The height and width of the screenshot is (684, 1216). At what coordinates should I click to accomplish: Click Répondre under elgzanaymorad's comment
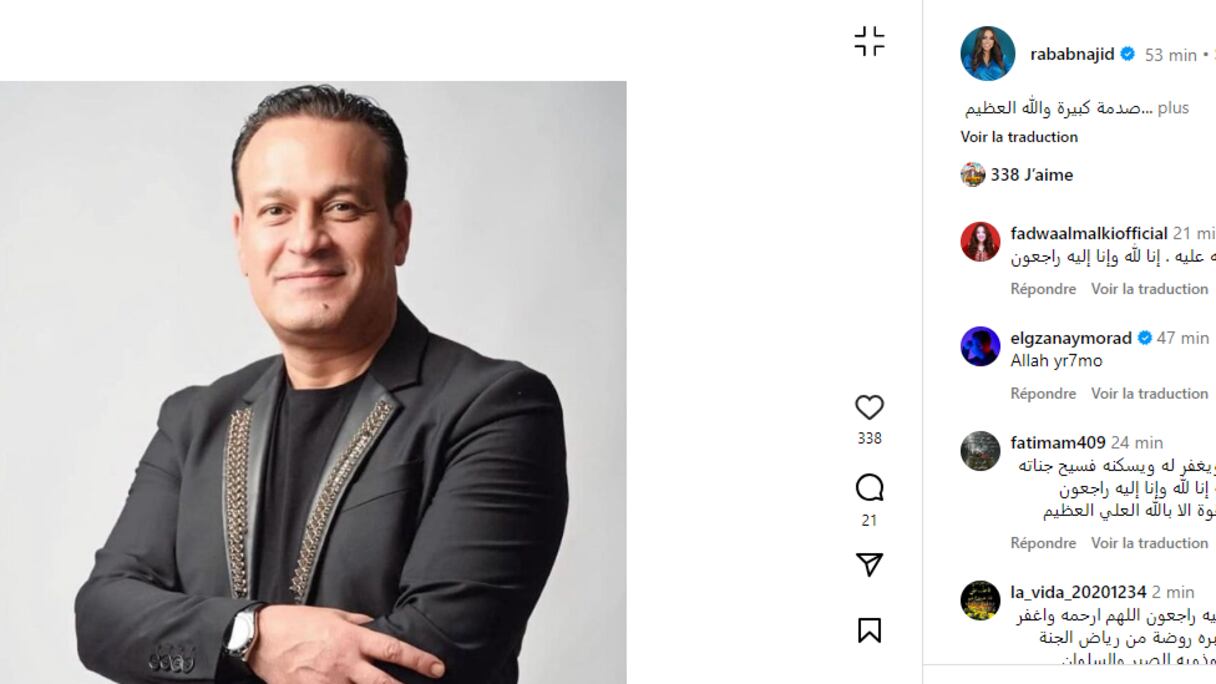[1043, 394]
